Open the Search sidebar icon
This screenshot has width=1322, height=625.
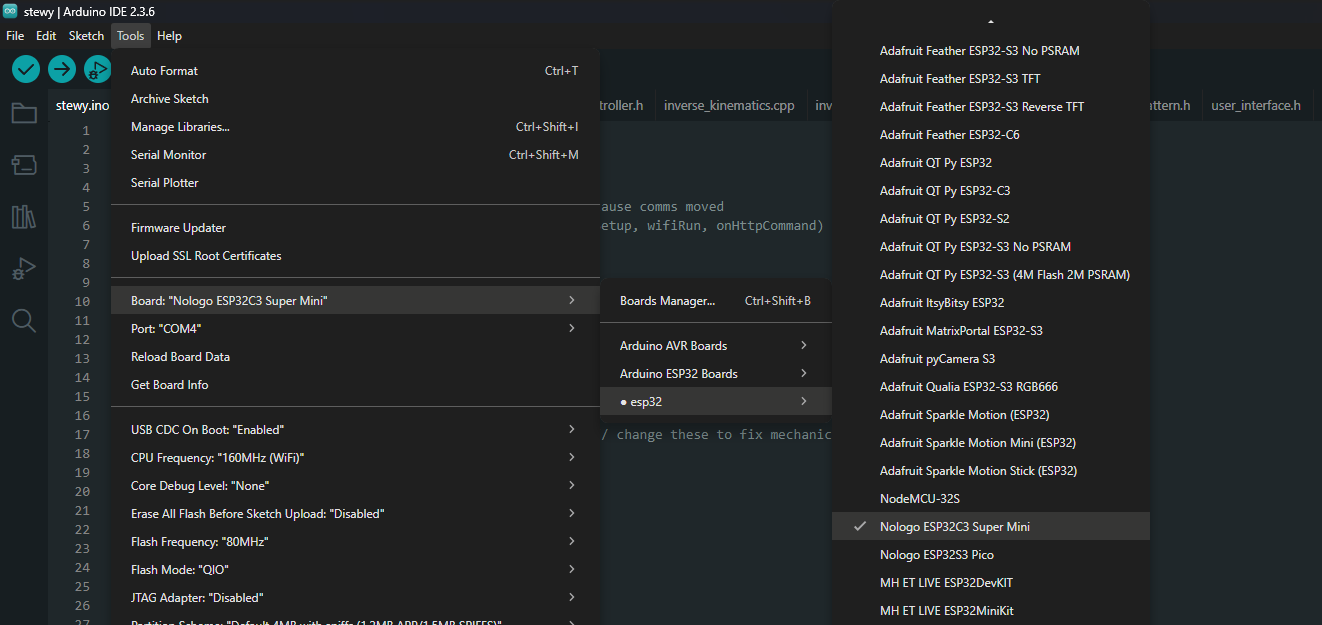tap(24, 321)
